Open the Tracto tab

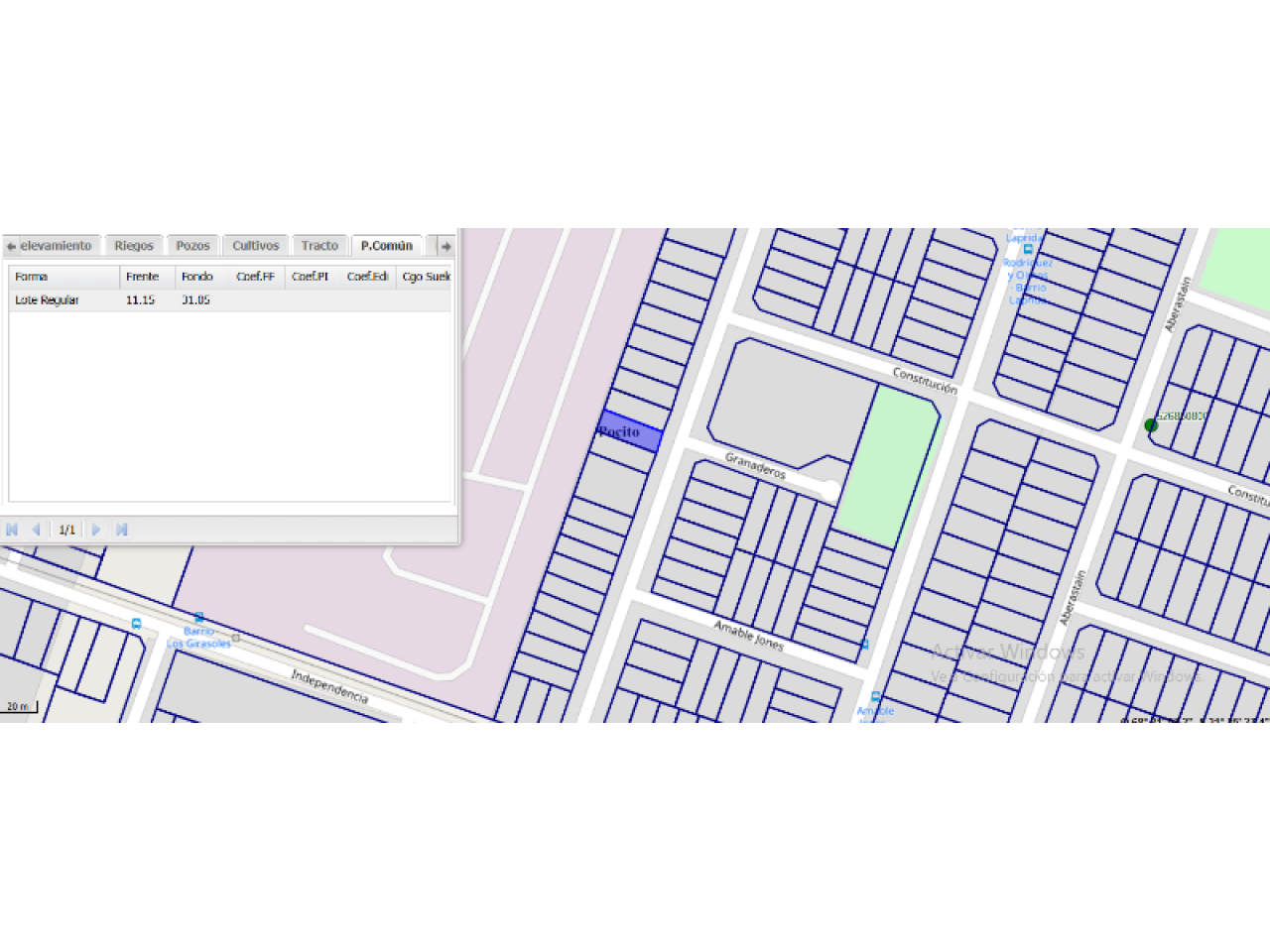point(319,246)
